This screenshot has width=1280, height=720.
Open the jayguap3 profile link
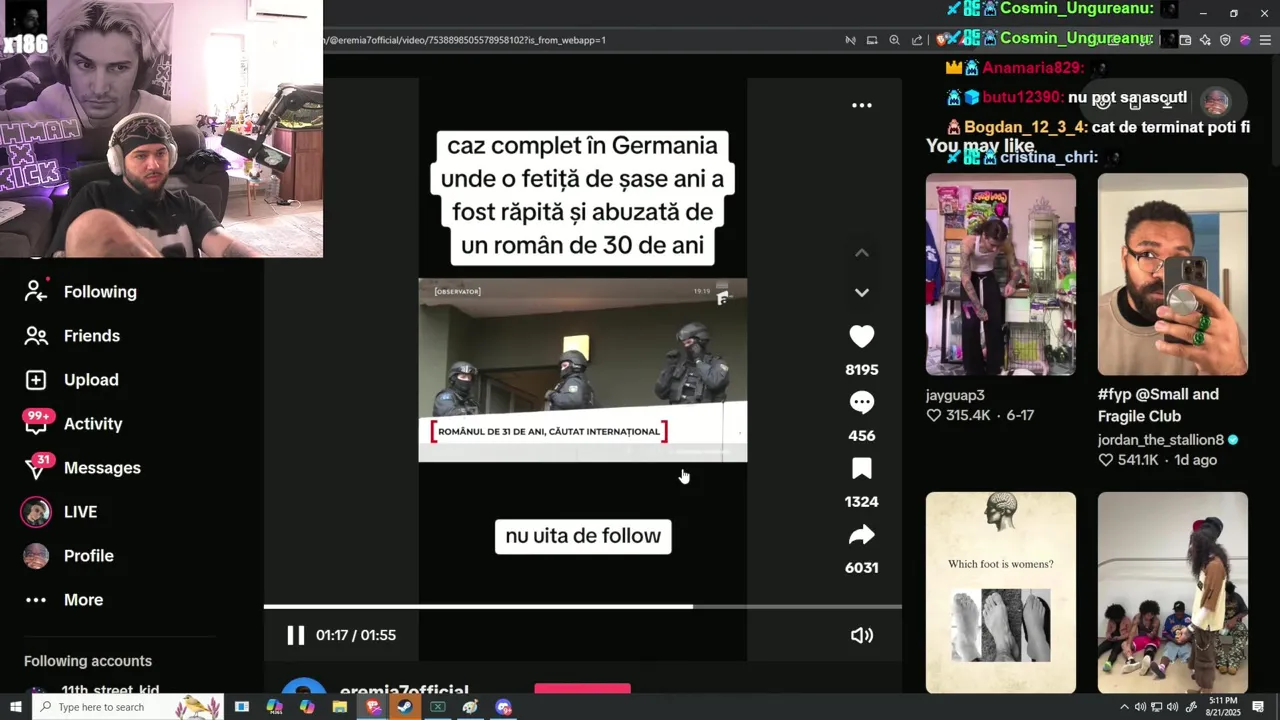pyautogui.click(x=955, y=395)
